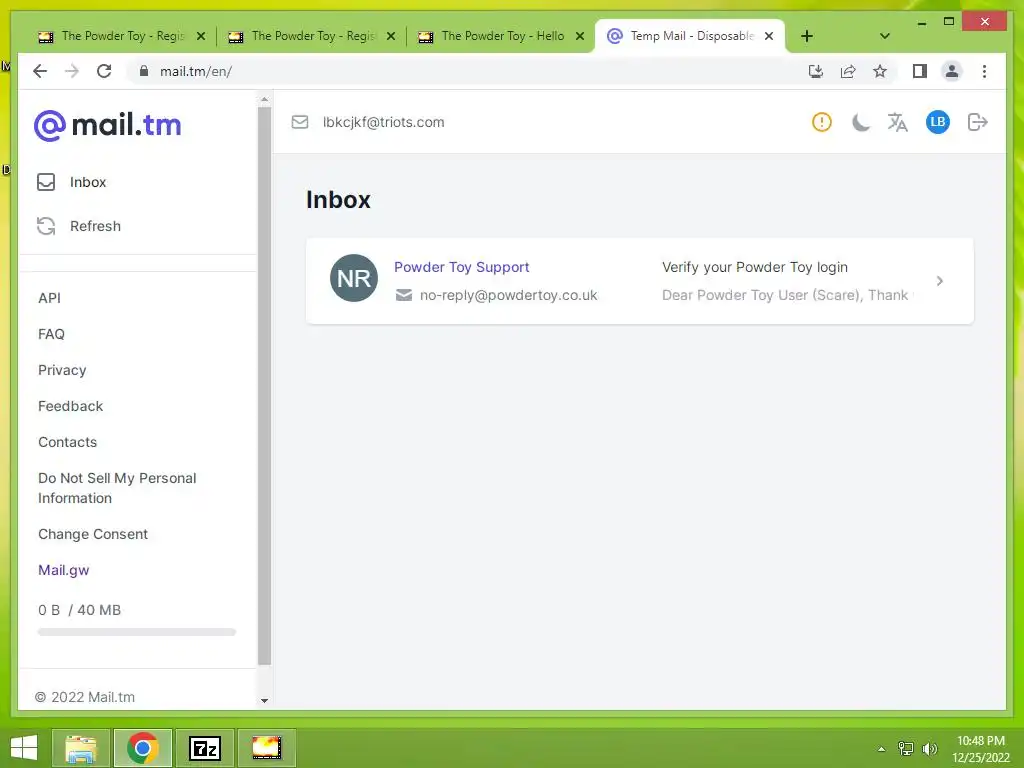Image resolution: width=1024 pixels, height=768 pixels.
Task: Open the FAQ page
Action: (52, 334)
